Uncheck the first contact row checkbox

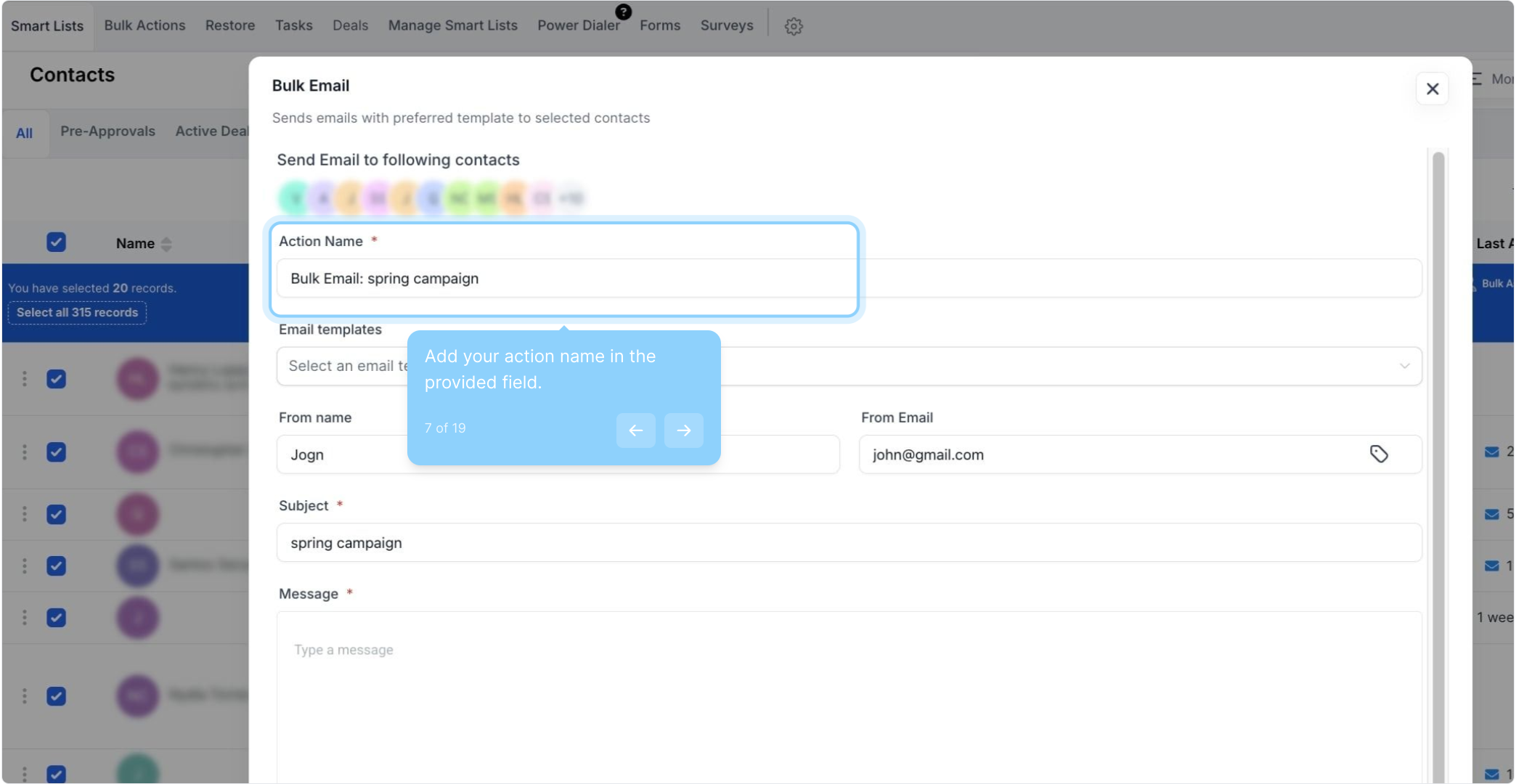pyautogui.click(x=56, y=379)
